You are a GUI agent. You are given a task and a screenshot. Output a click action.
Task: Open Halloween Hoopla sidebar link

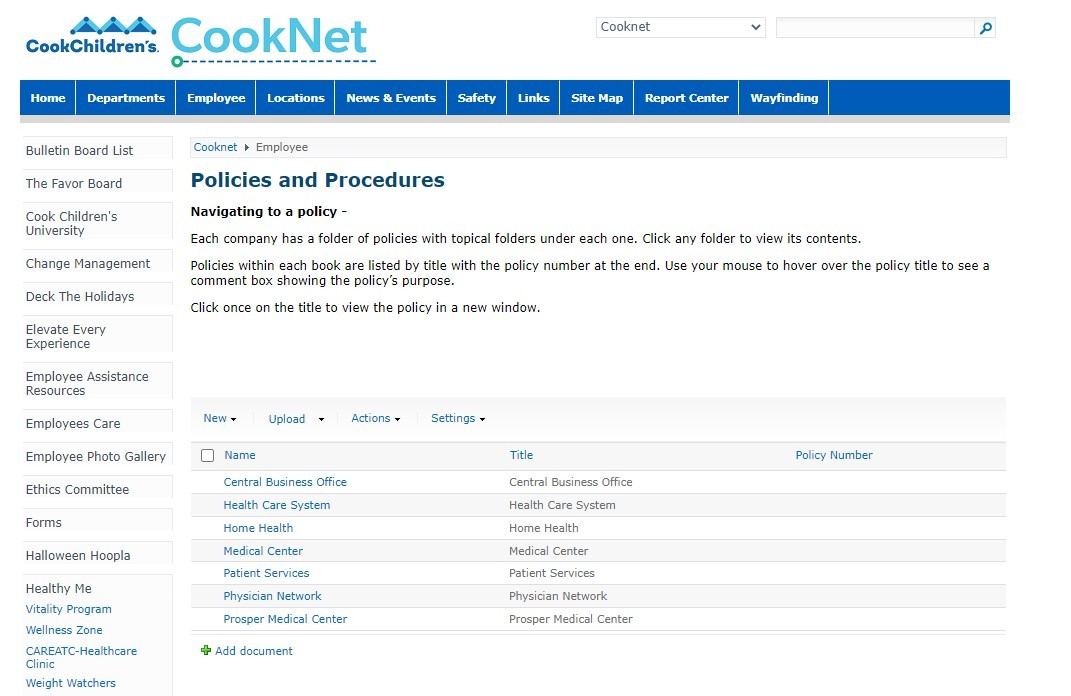pos(78,556)
